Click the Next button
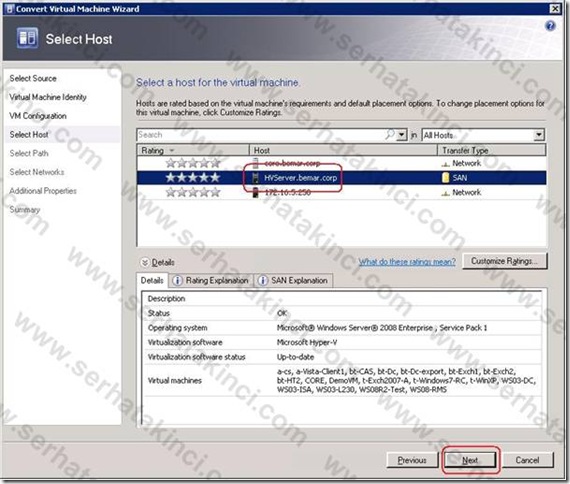Screen dimensions: 570x484 pyautogui.click(x=470, y=460)
